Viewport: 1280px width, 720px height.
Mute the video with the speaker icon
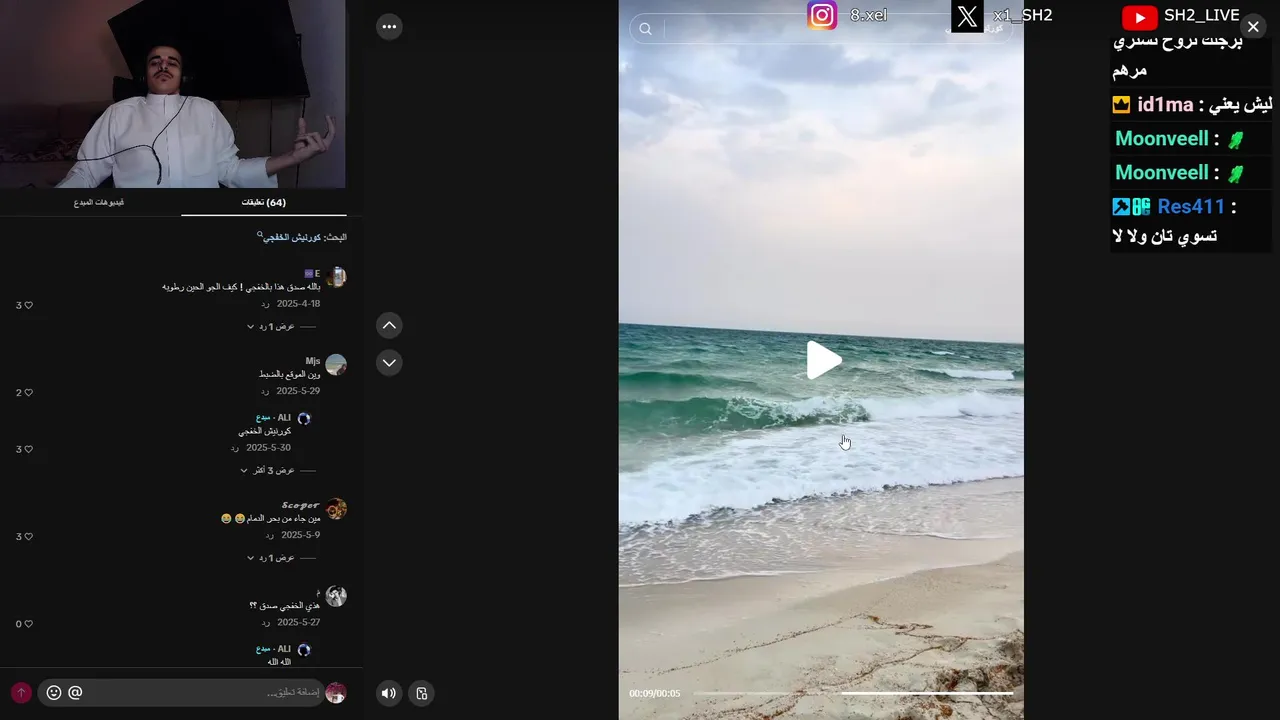[389, 693]
